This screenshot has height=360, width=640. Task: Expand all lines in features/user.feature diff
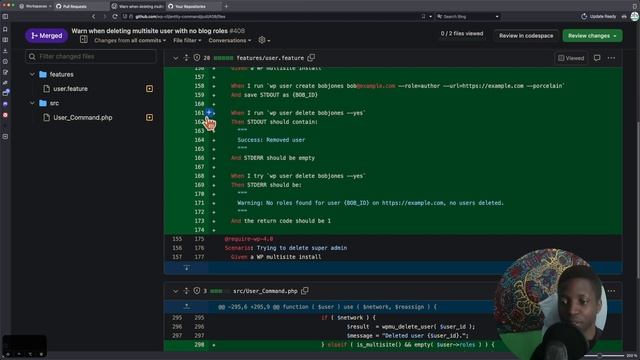(x=186, y=58)
